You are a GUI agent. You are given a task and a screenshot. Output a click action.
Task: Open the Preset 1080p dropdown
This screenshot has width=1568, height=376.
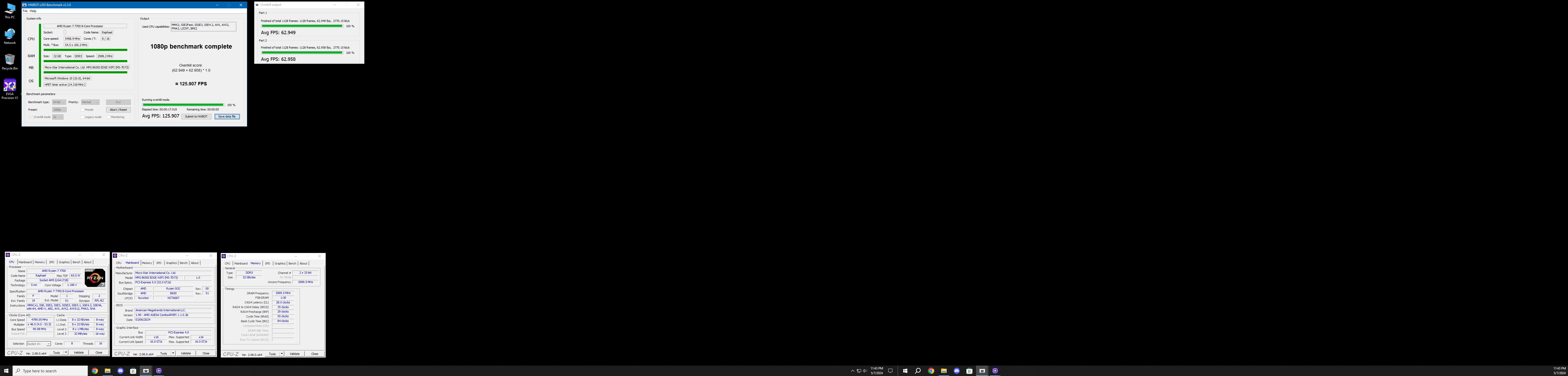coord(59,109)
